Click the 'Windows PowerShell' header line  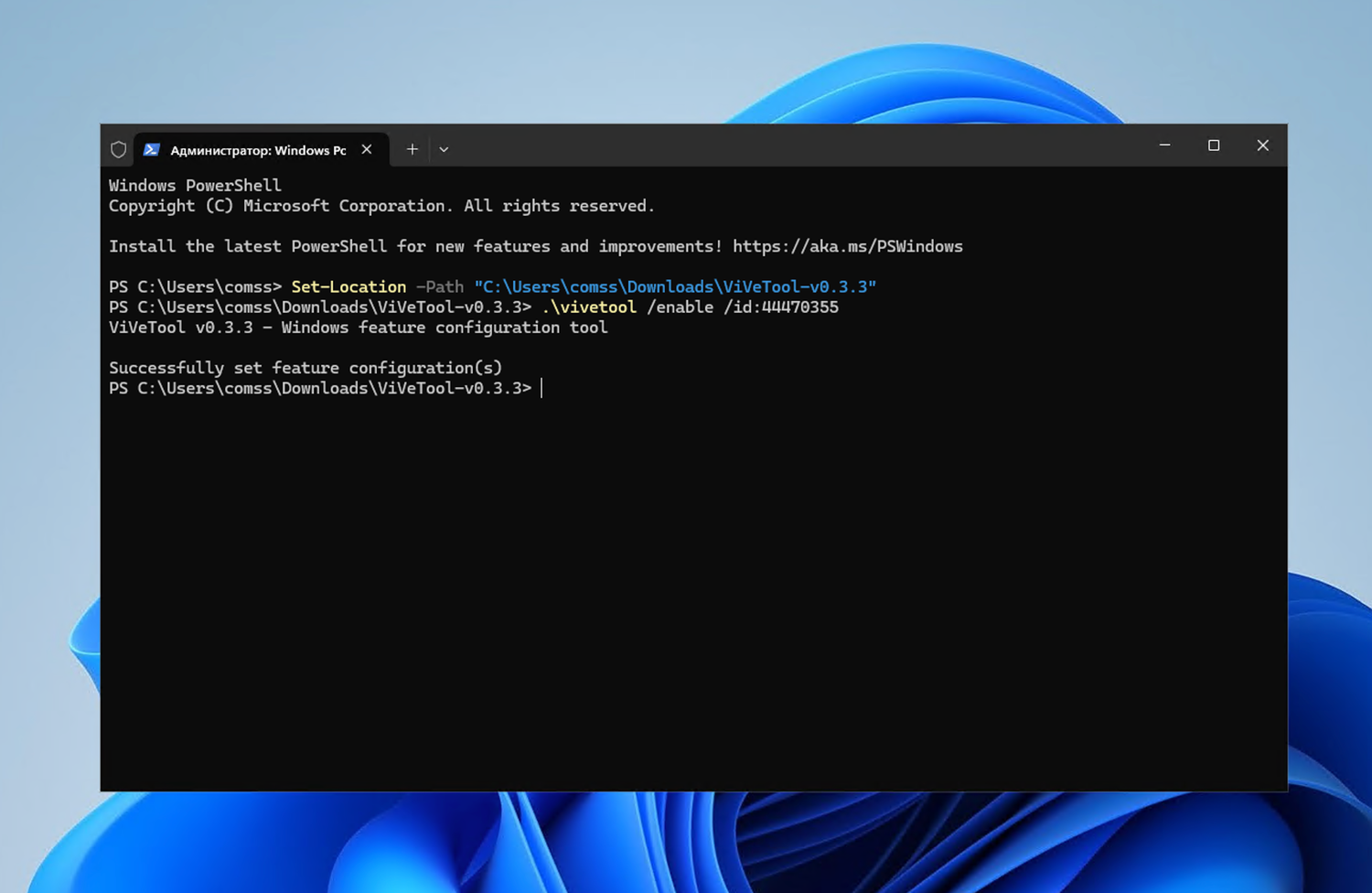click(x=195, y=186)
